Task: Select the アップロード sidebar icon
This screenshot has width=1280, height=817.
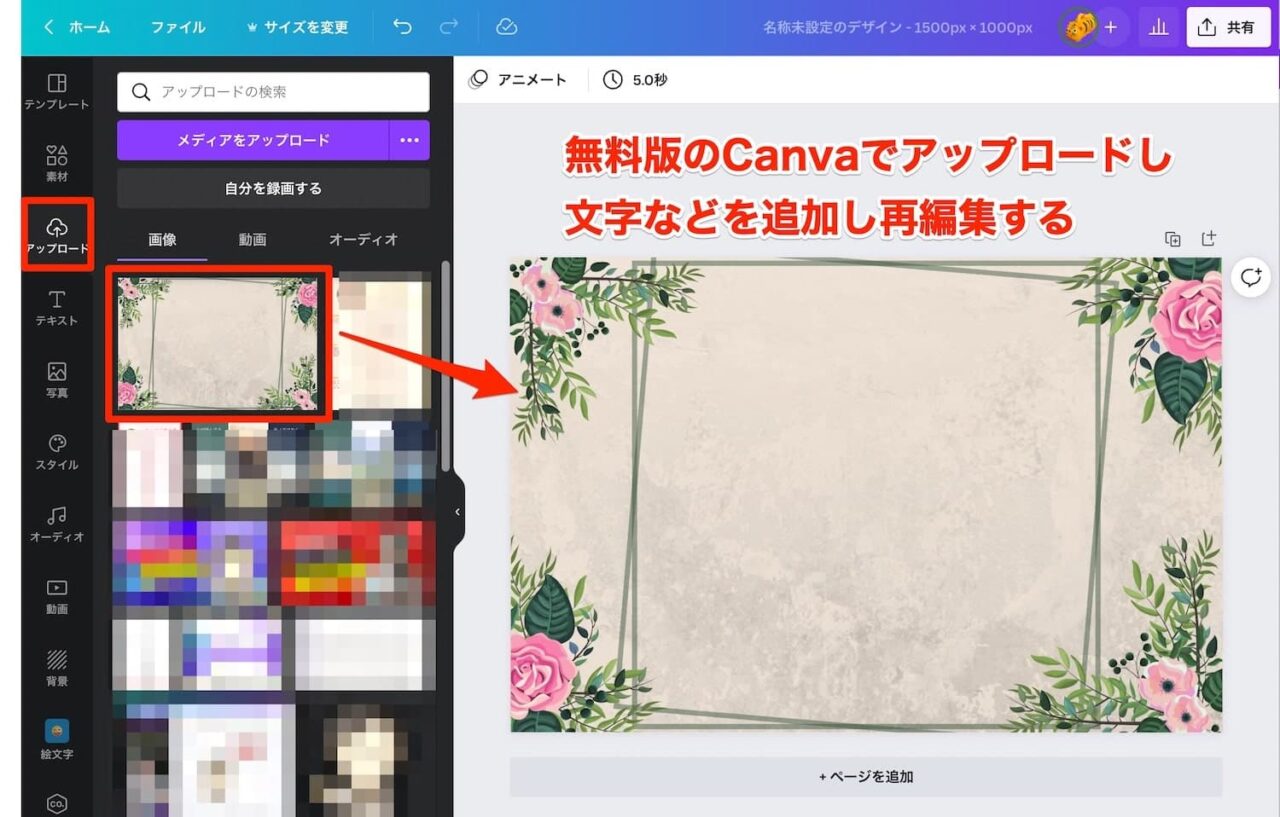Action: (57, 235)
